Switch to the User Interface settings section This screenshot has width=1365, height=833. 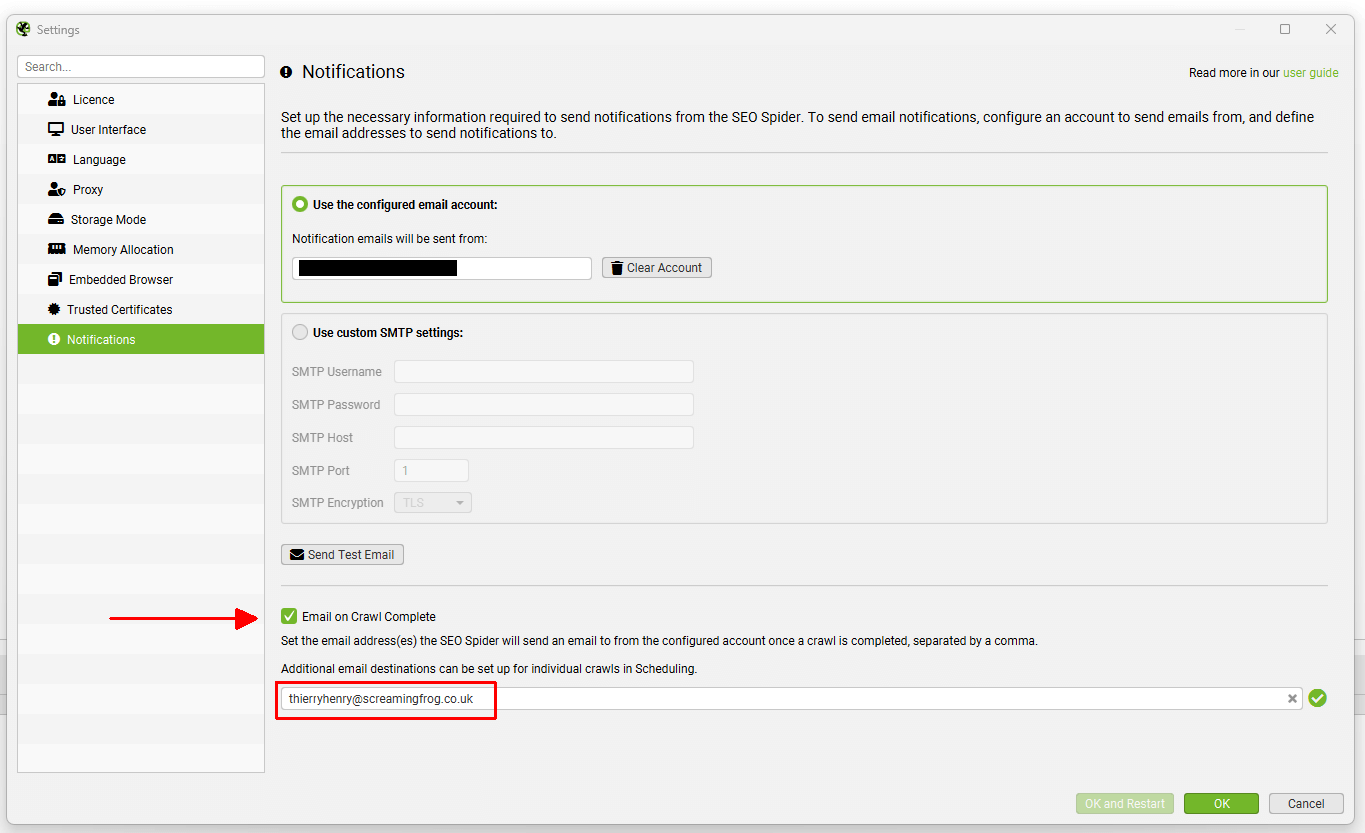pyautogui.click(x=58, y=129)
